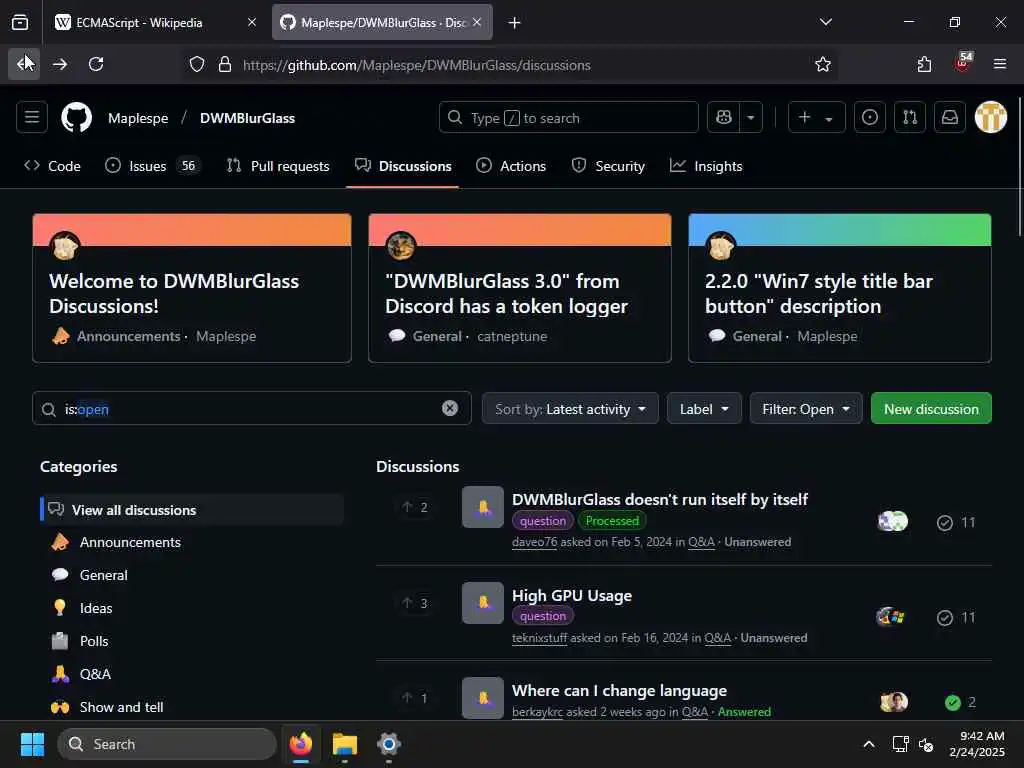Open Firefox extensions puzzle icon
This screenshot has width=1024, height=768.
point(924,64)
